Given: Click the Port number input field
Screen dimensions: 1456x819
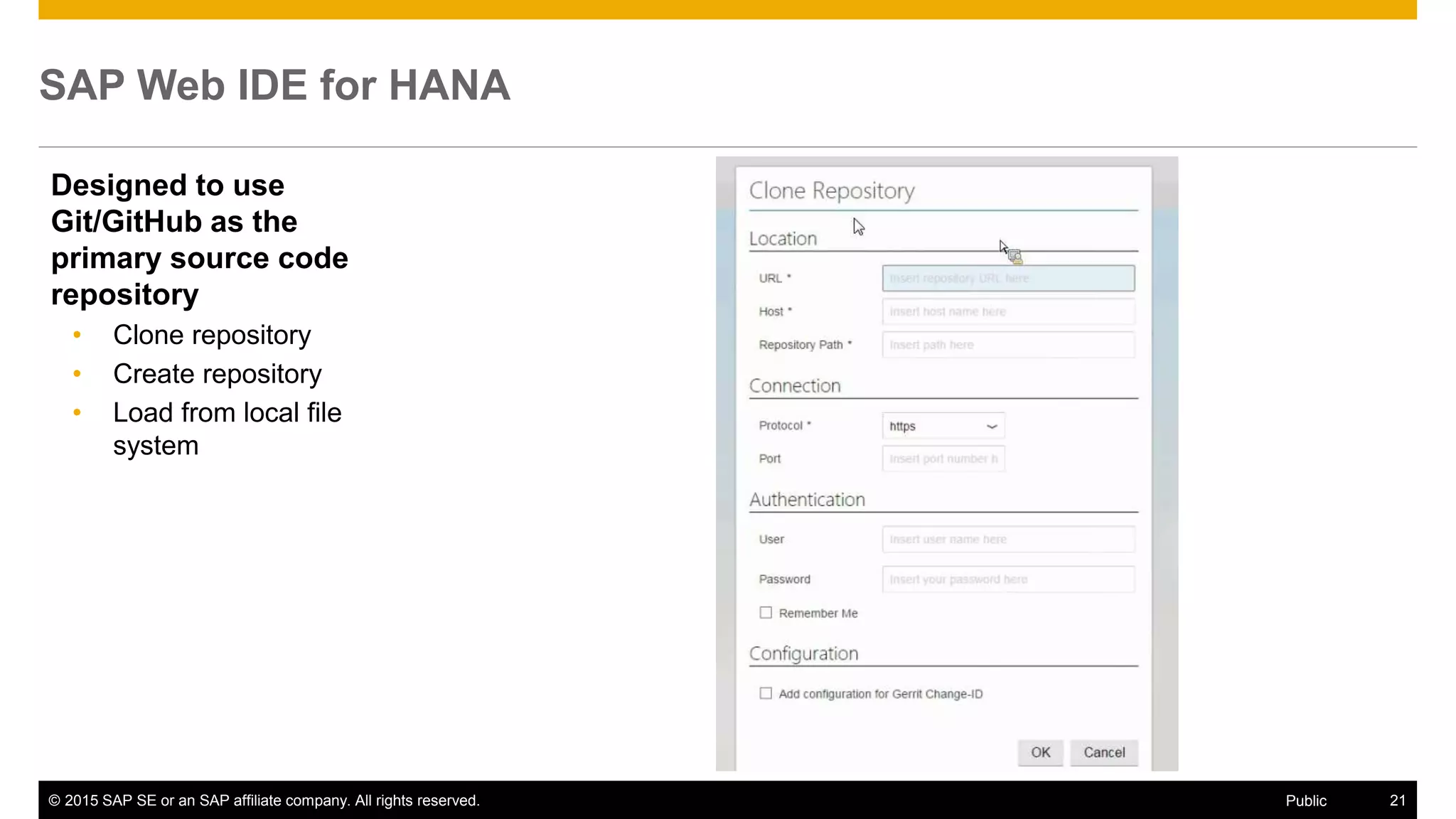Looking at the screenshot, I should point(943,459).
